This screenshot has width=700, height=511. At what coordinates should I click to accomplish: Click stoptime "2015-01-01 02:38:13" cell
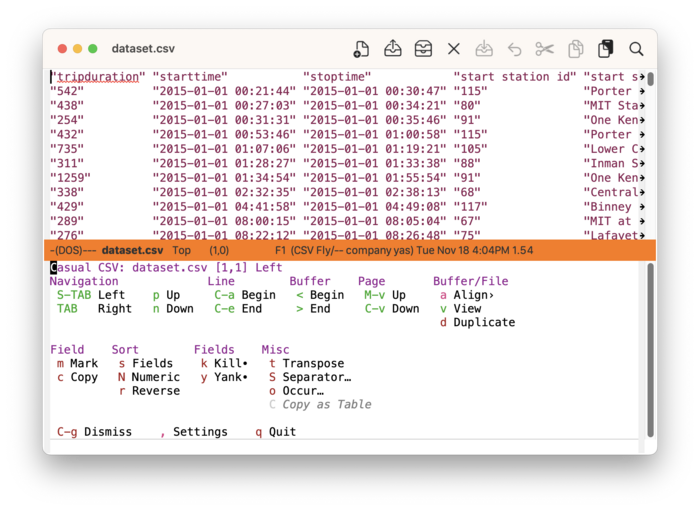click(x=375, y=192)
